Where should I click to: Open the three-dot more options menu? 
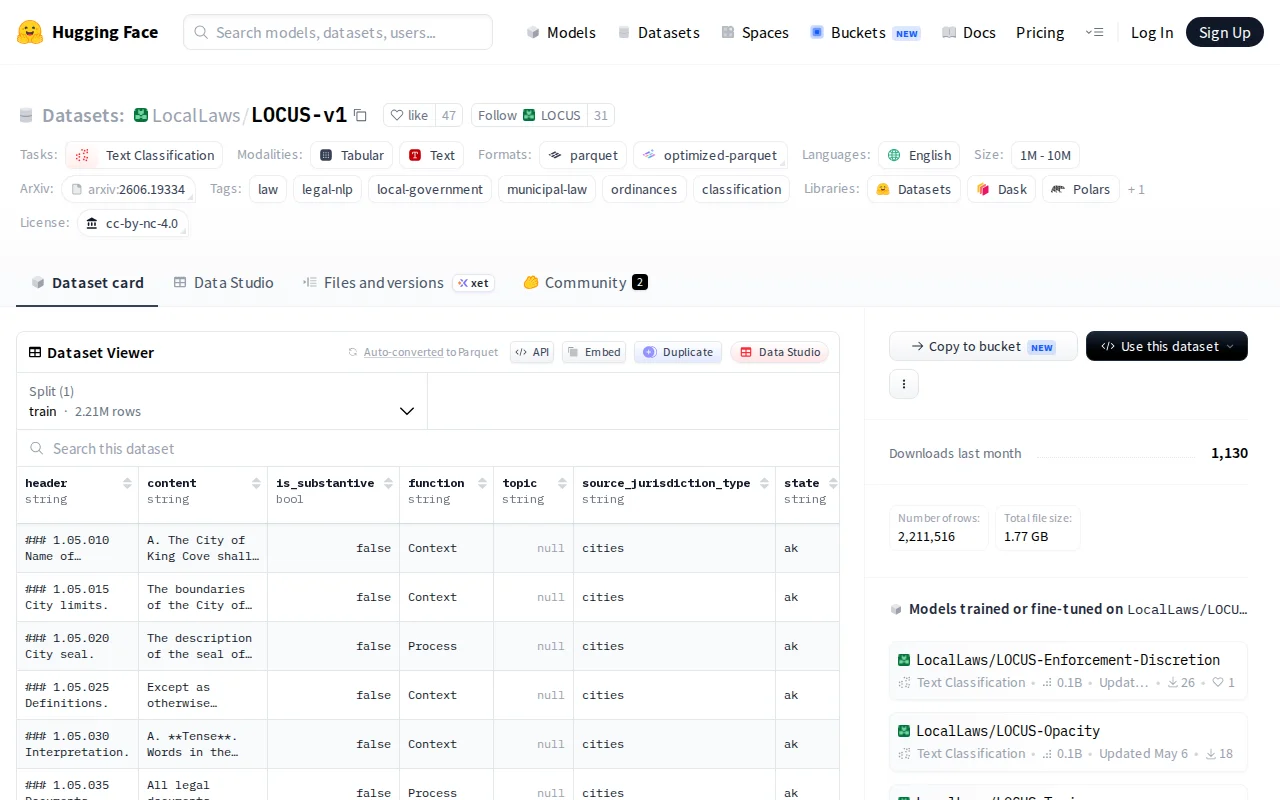904,384
